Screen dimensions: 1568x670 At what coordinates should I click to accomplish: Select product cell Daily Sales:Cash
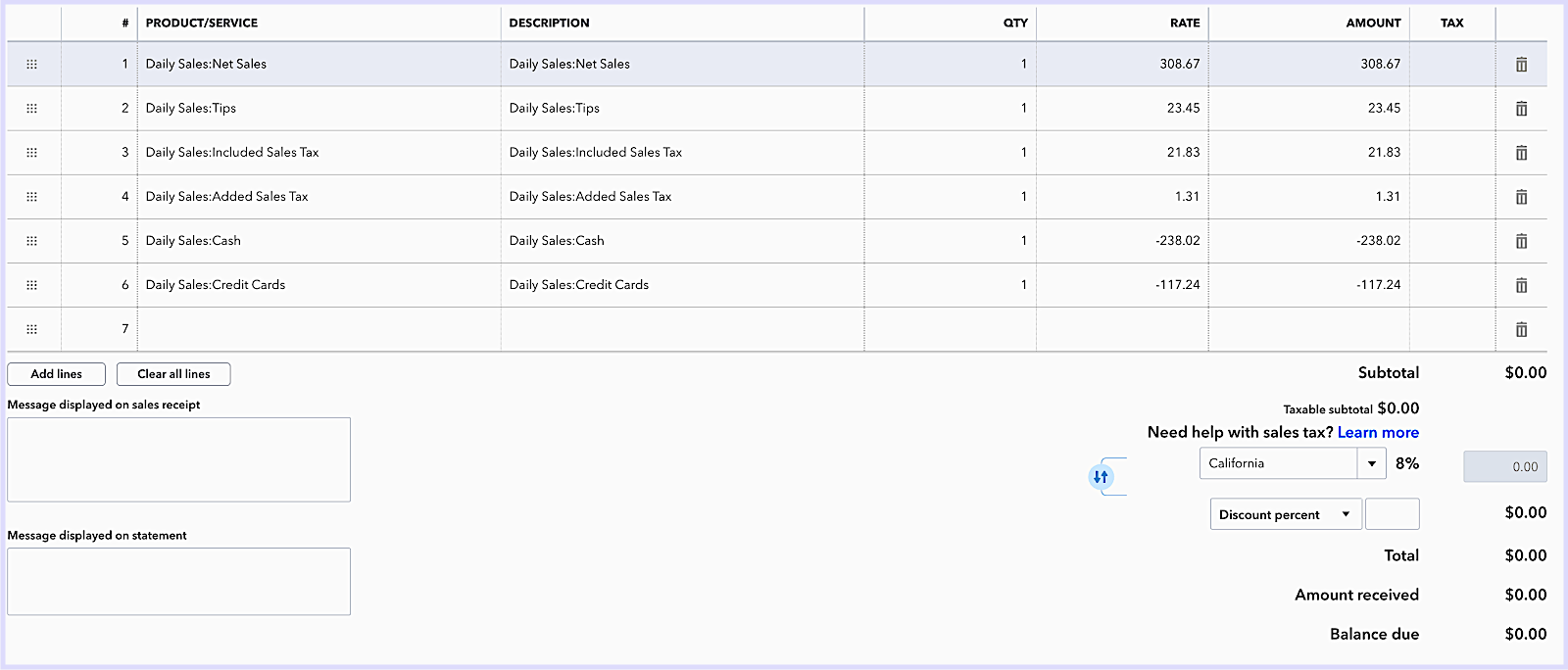point(318,240)
